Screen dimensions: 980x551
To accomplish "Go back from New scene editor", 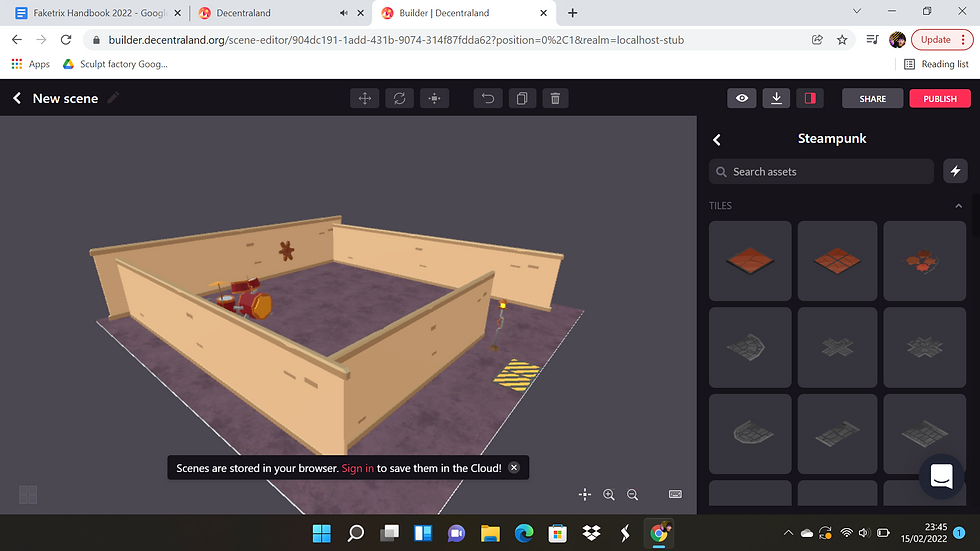I will [17, 98].
